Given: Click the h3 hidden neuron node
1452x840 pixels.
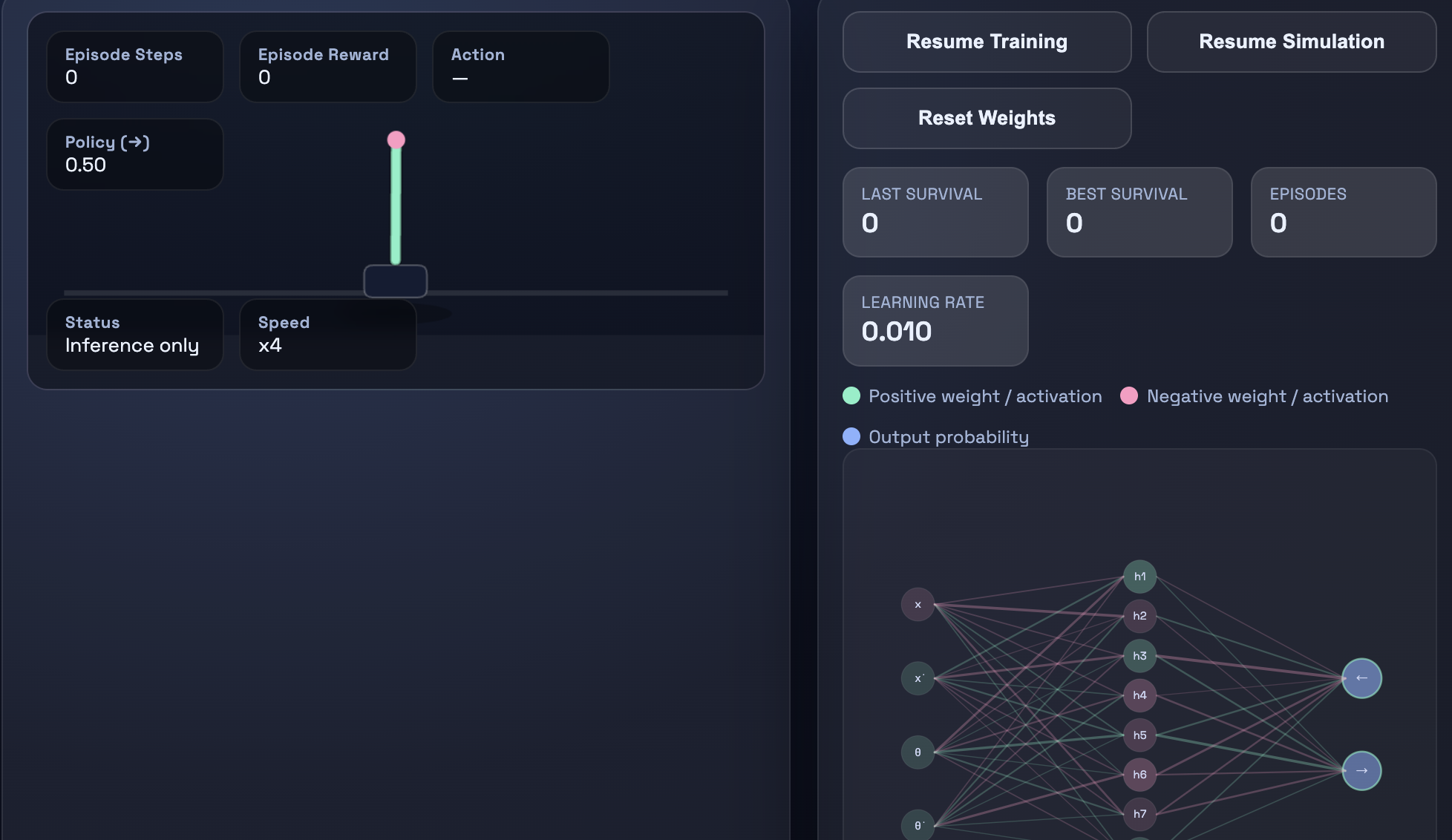Looking at the screenshot, I should (1139, 656).
